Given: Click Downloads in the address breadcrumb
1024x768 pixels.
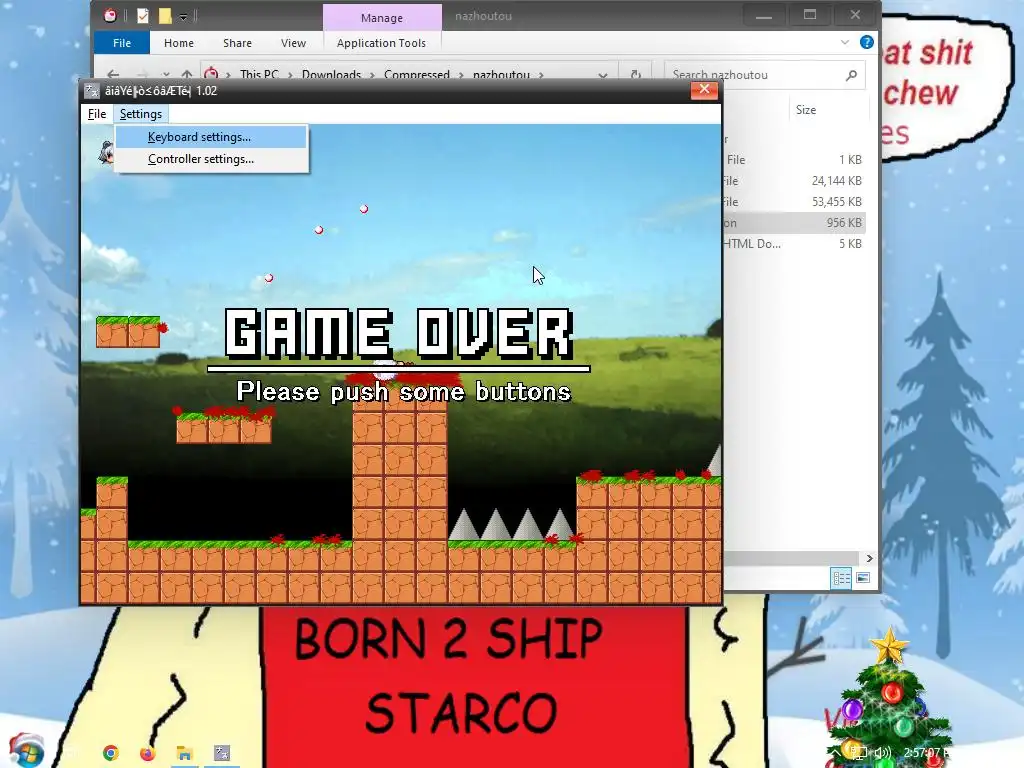Looking at the screenshot, I should click(331, 74).
